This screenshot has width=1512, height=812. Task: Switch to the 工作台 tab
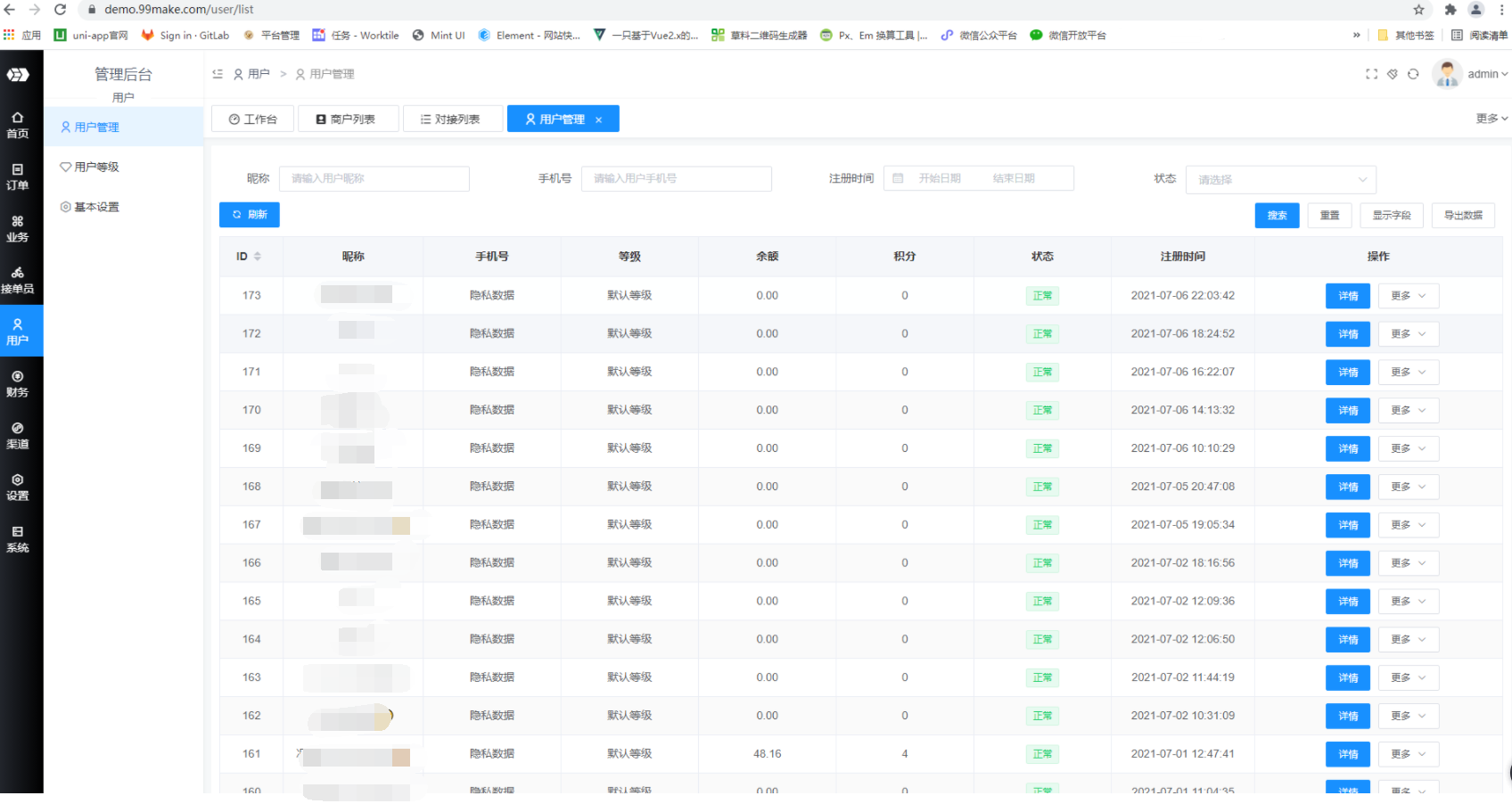[x=252, y=119]
